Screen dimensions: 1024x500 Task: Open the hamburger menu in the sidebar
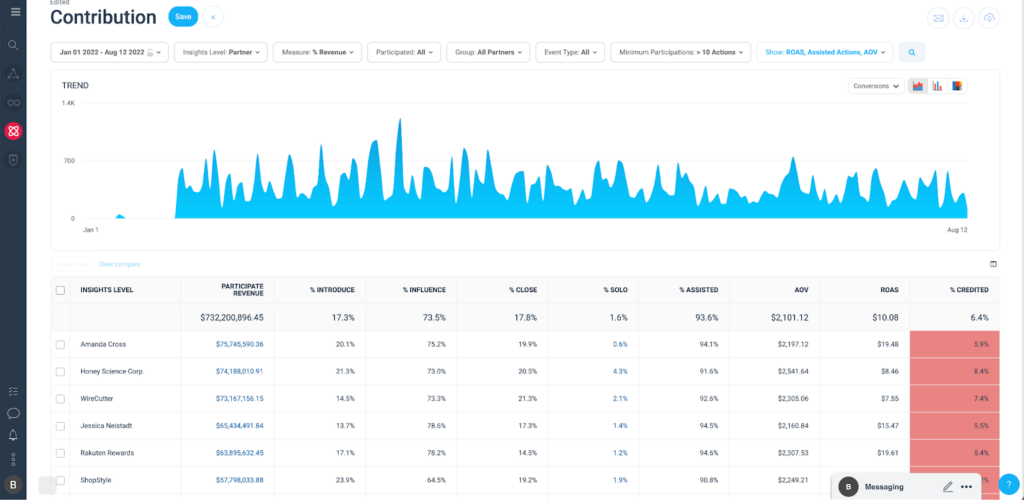click(14, 11)
